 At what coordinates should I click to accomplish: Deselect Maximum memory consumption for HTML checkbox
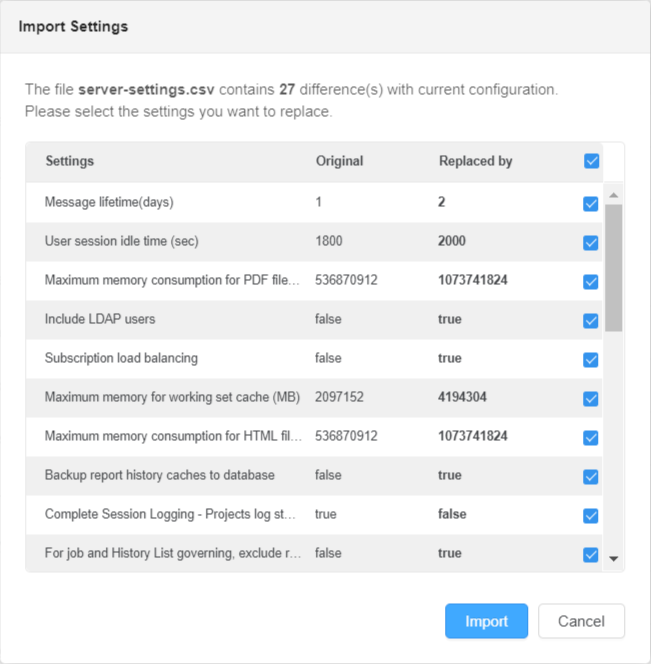point(590,438)
